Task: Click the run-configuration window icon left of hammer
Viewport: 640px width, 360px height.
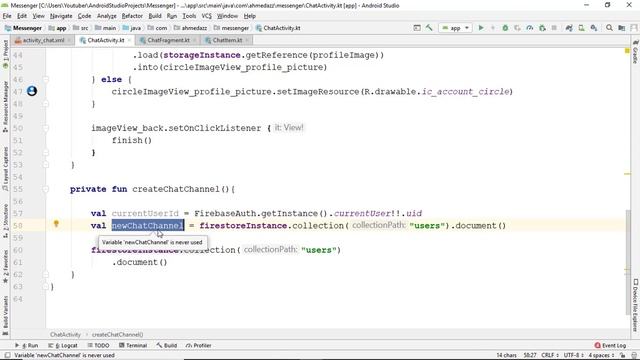Action: (x=417, y=28)
